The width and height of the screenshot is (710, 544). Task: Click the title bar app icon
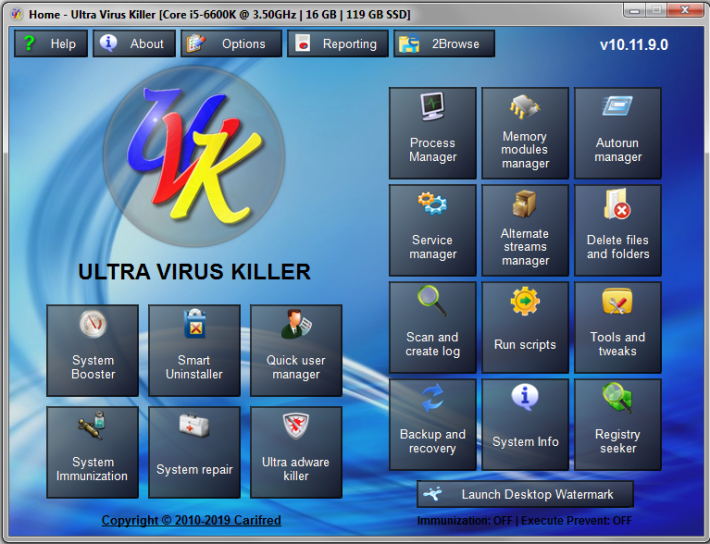(x=17, y=14)
